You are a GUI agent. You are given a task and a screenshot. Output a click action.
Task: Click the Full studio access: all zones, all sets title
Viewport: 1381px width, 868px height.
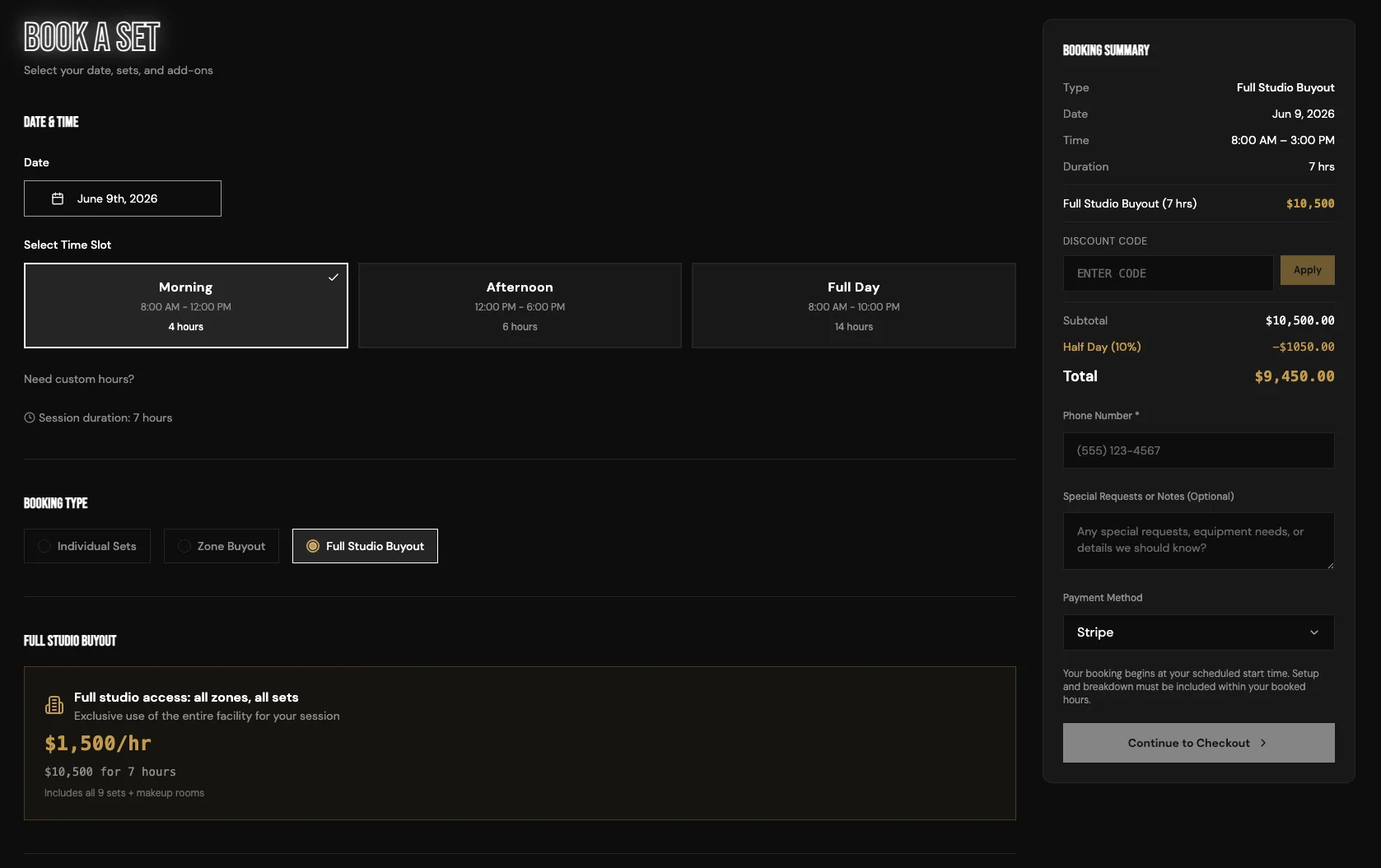(x=186, y=697)
